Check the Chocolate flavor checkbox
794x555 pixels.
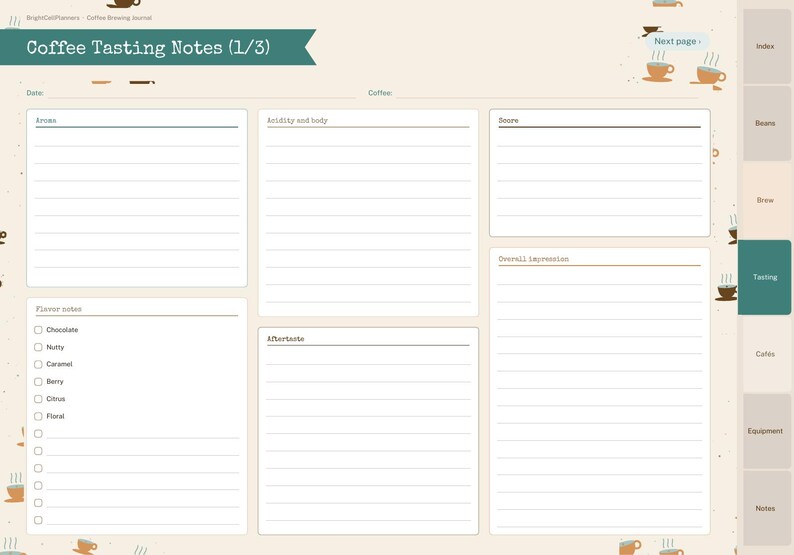click(x=38, y=330)
